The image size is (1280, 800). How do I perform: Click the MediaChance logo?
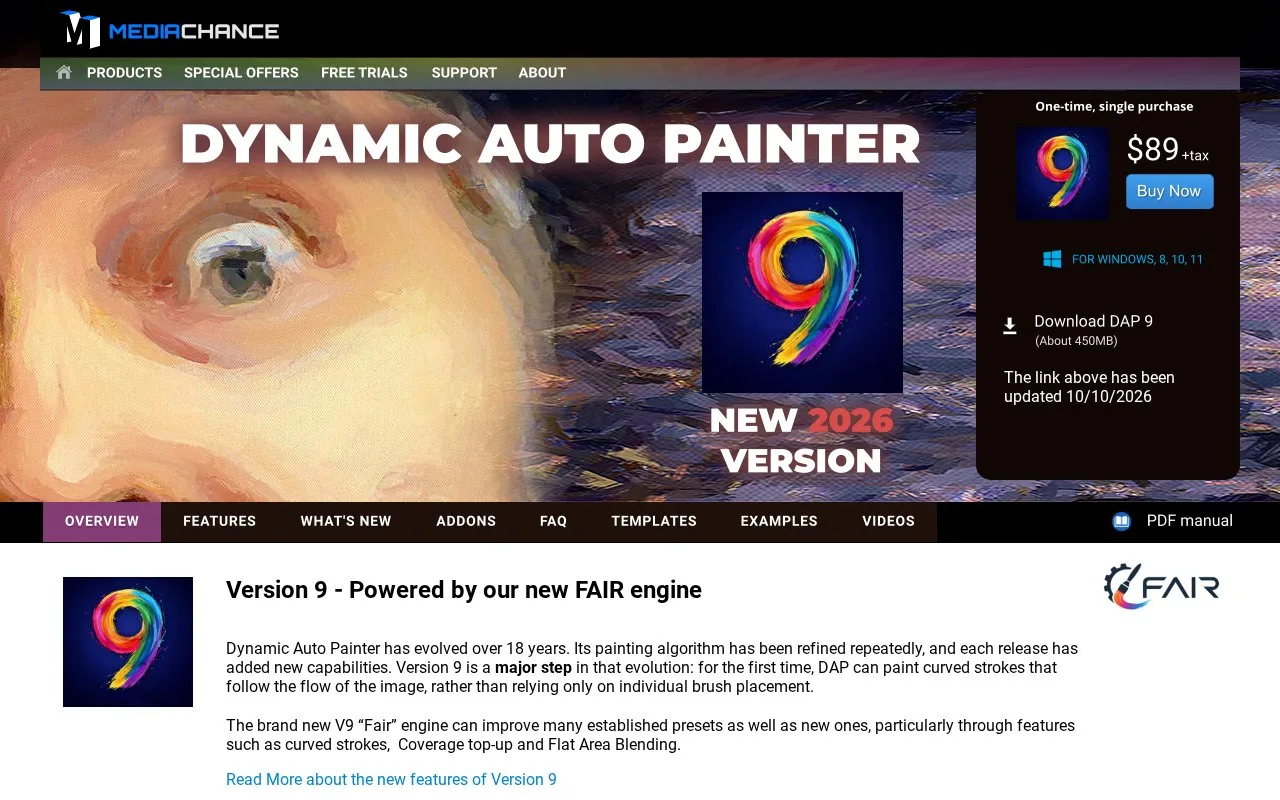[169, 30]
